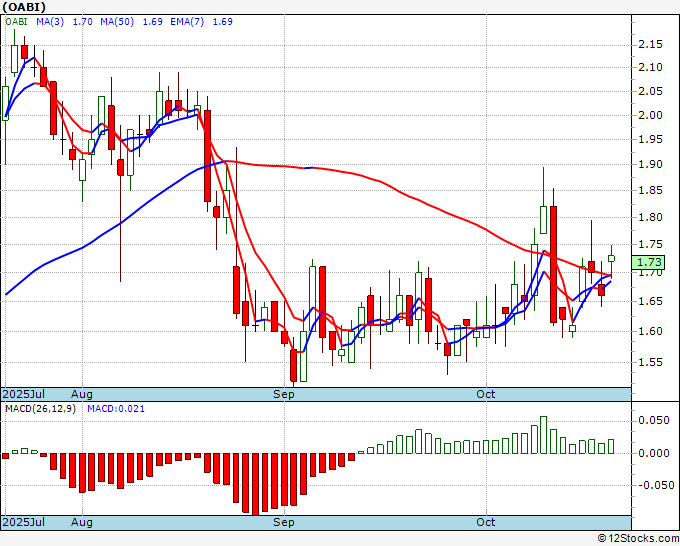
Task: Click the Sep label on MACD axis
Action: 284,522
